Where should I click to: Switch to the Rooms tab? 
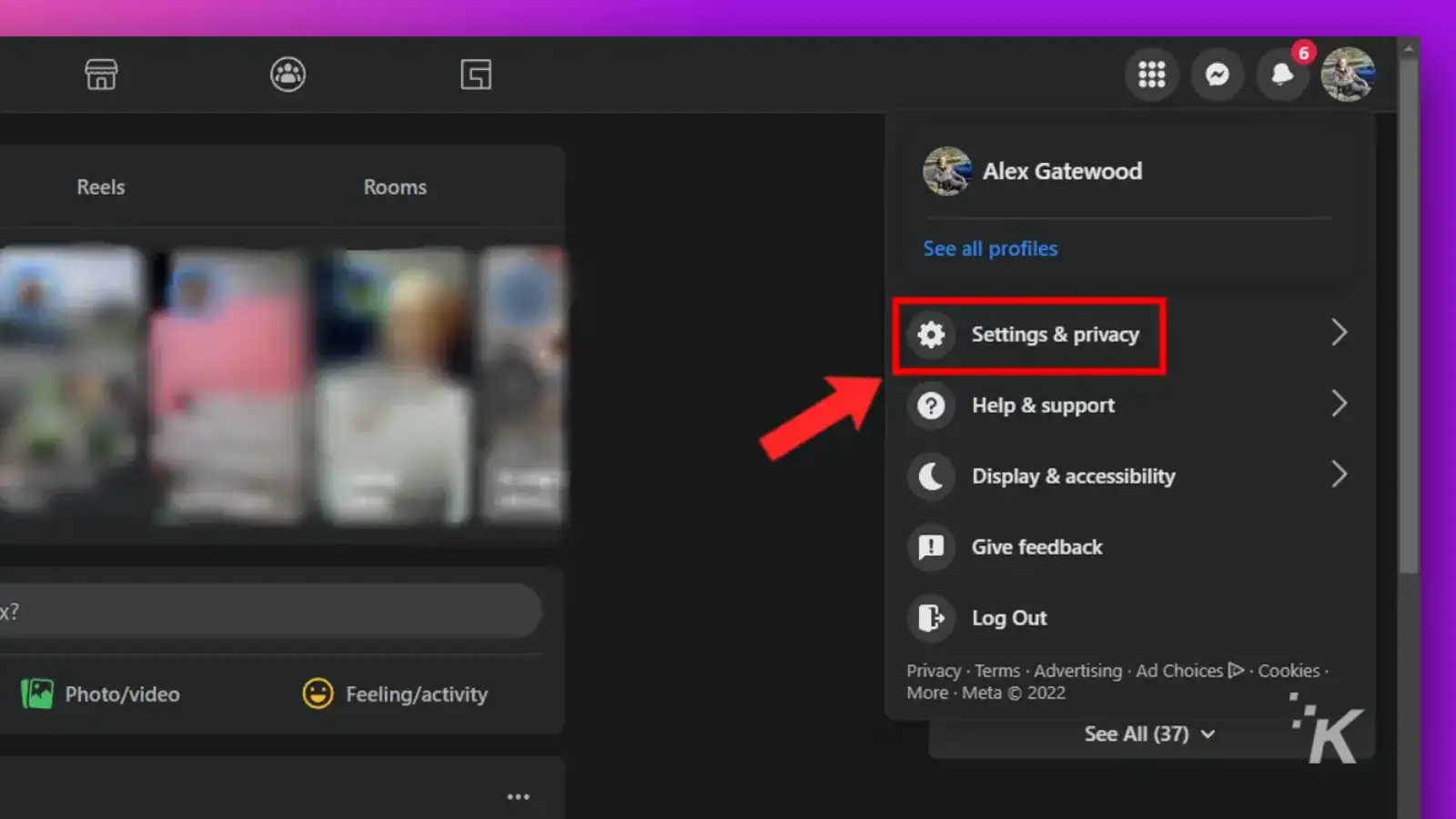tap(395, 187)
